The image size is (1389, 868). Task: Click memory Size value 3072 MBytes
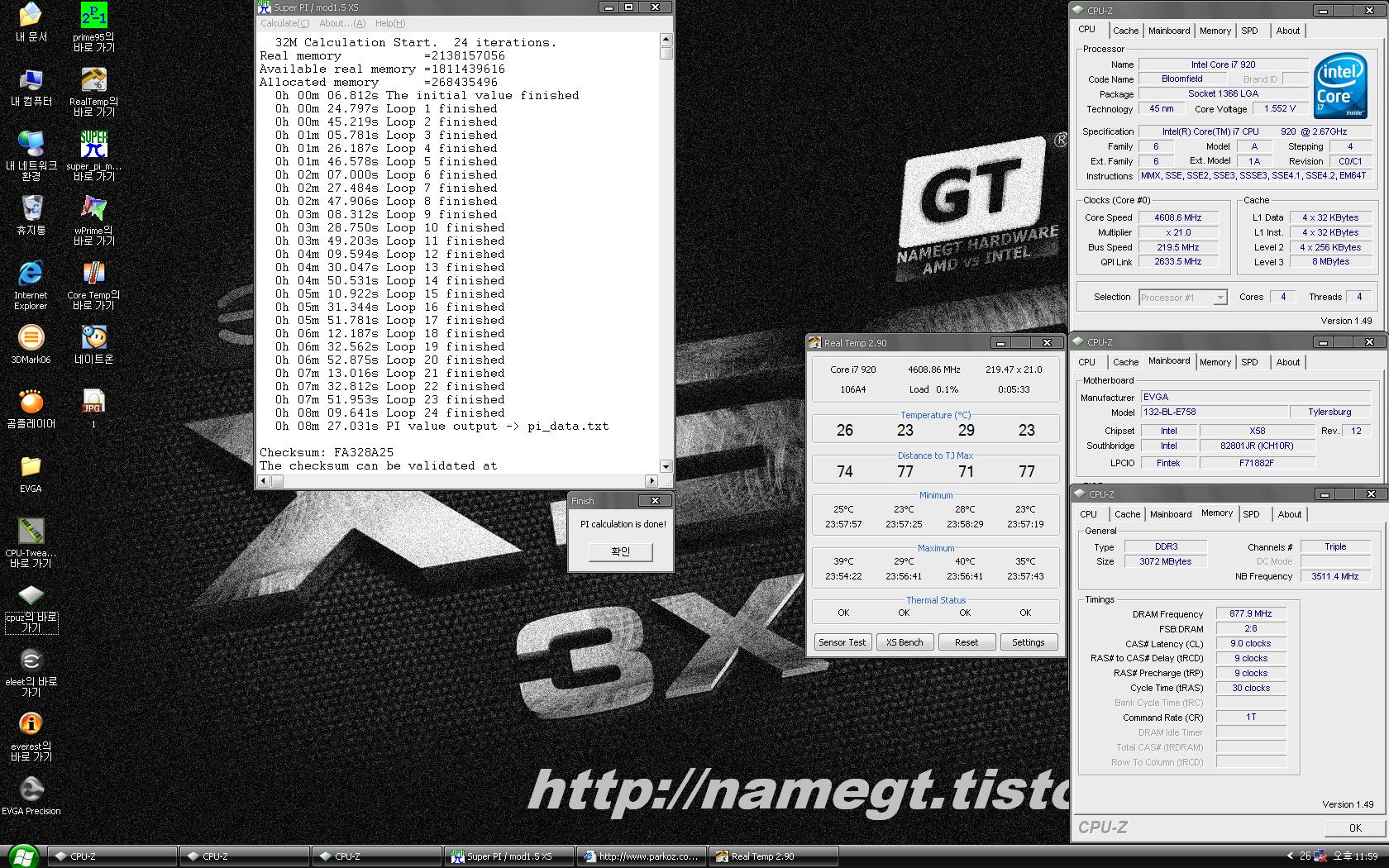(1166, 561)
